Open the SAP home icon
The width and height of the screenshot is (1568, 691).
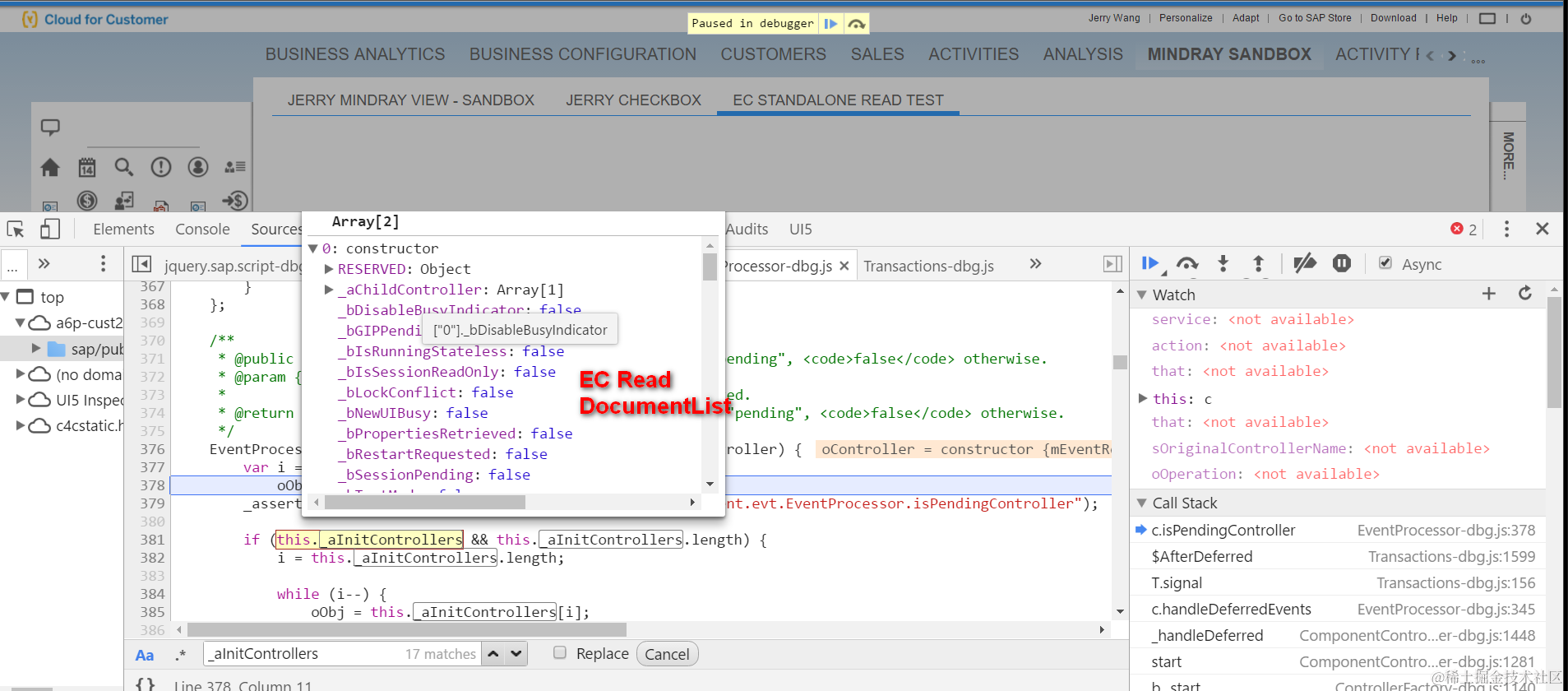point(50,167)
